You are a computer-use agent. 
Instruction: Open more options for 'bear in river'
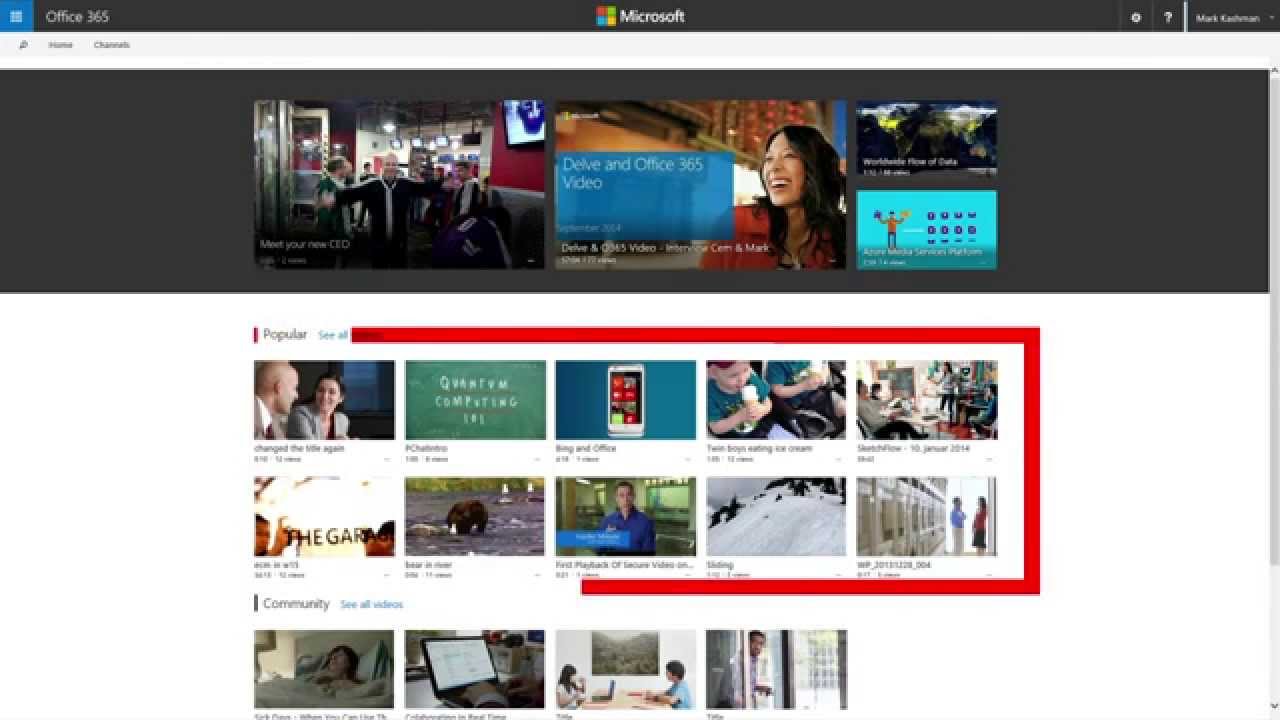[x=538, y=576]
